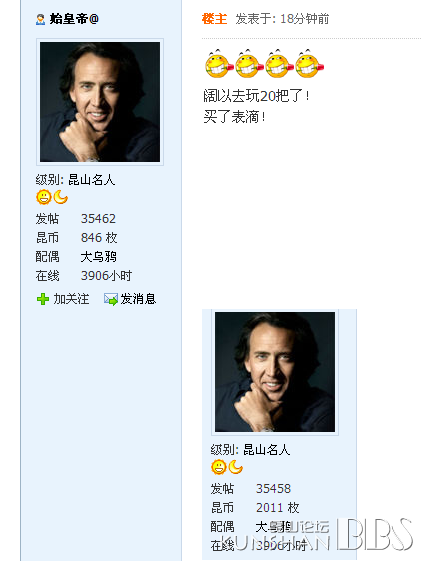
Task: Click the user icon beside 始皇帝@
Action: coord(40,19)
